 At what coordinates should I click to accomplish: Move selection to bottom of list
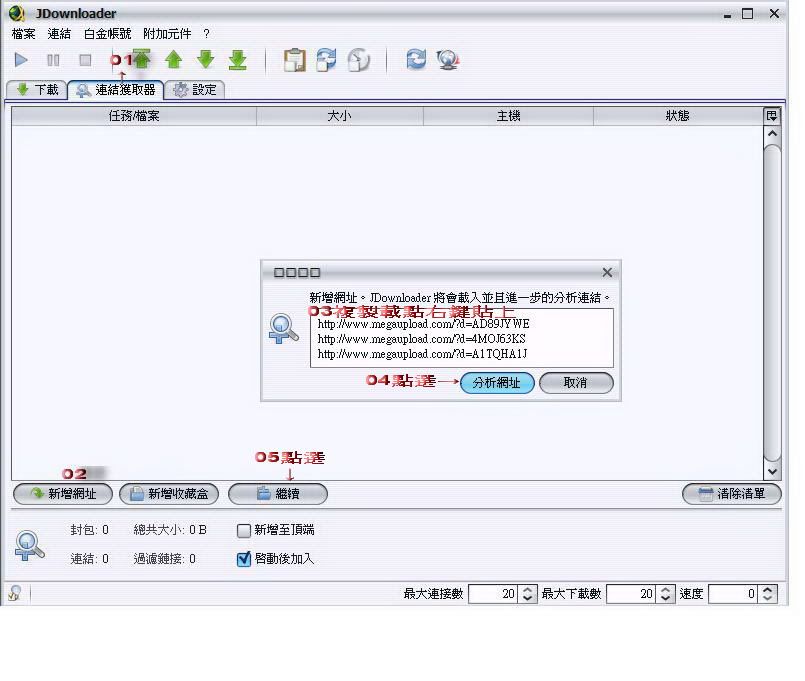pyautogui.click(x=238, y=60)
